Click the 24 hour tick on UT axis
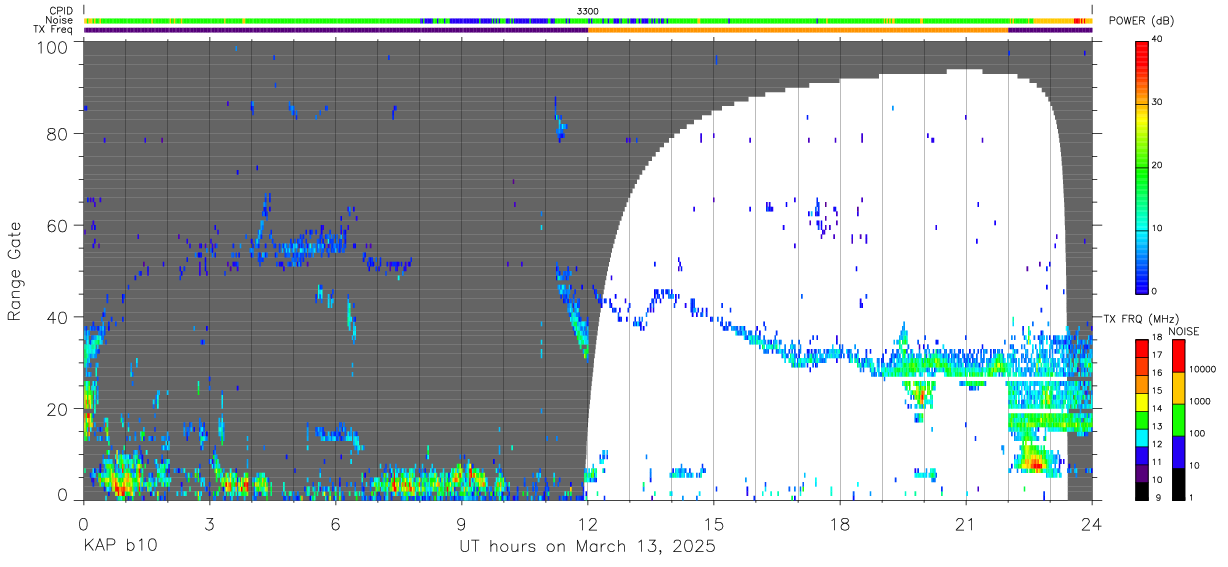 pyautogui.click(x=1092, y=523)
